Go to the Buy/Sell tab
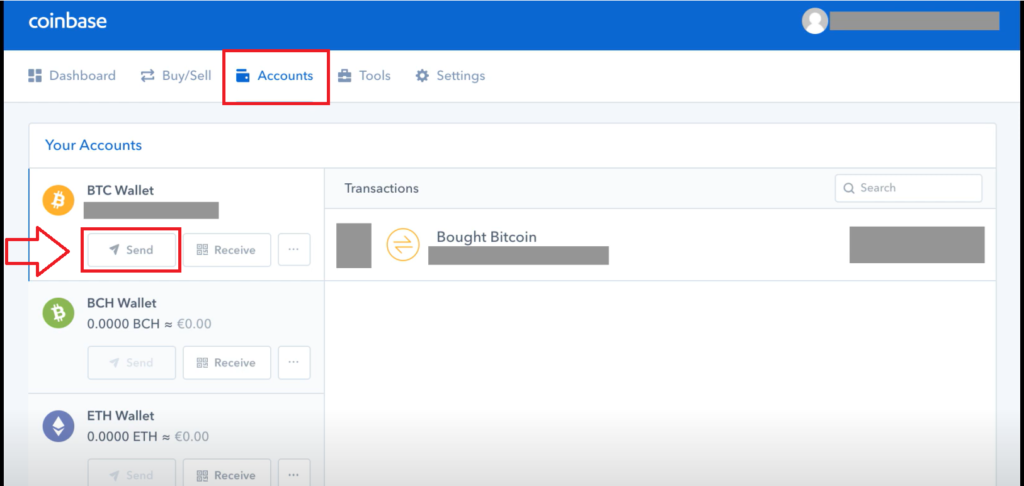 tap(176, 76)
